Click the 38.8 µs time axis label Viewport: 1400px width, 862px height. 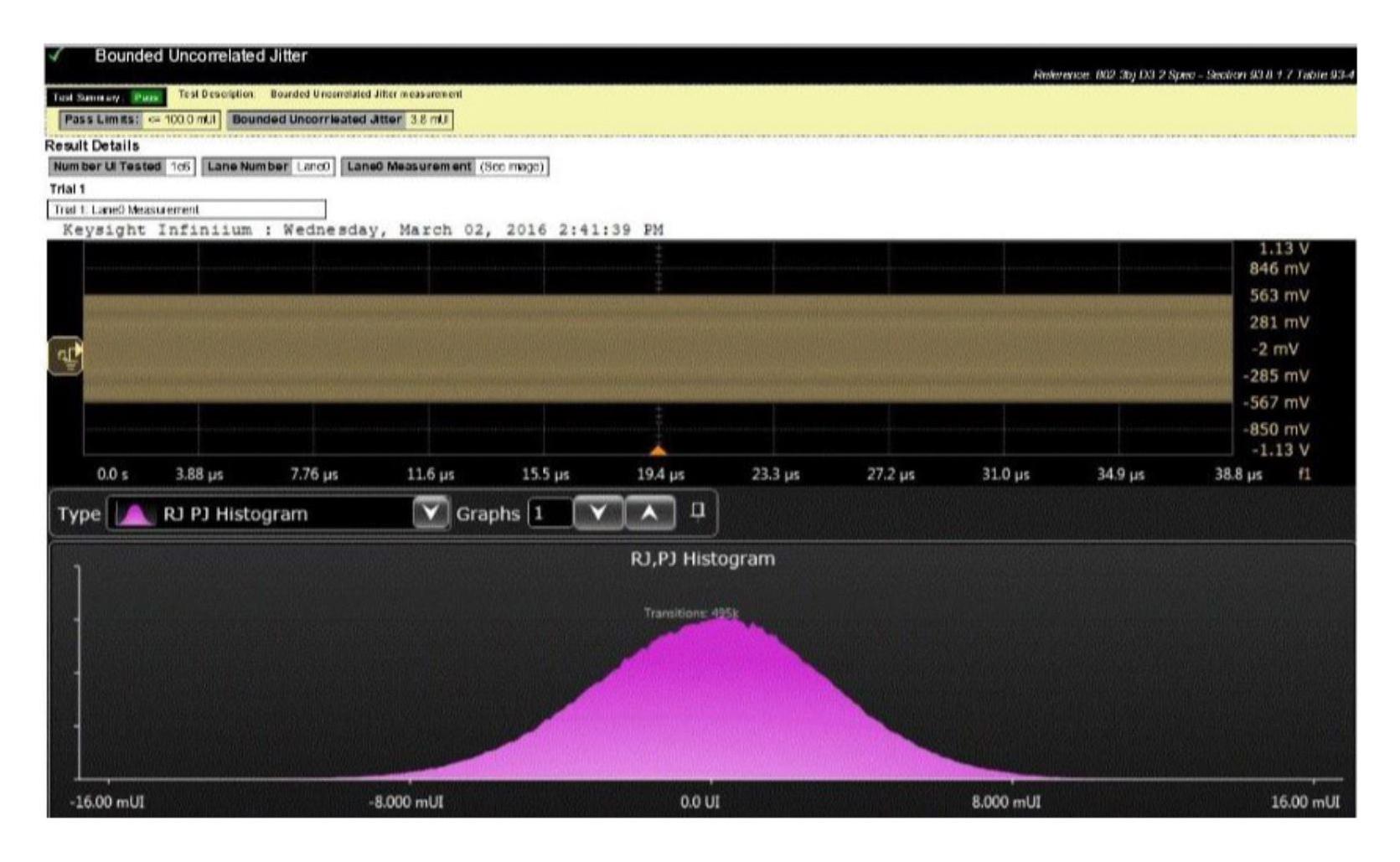click(1238, 474)
